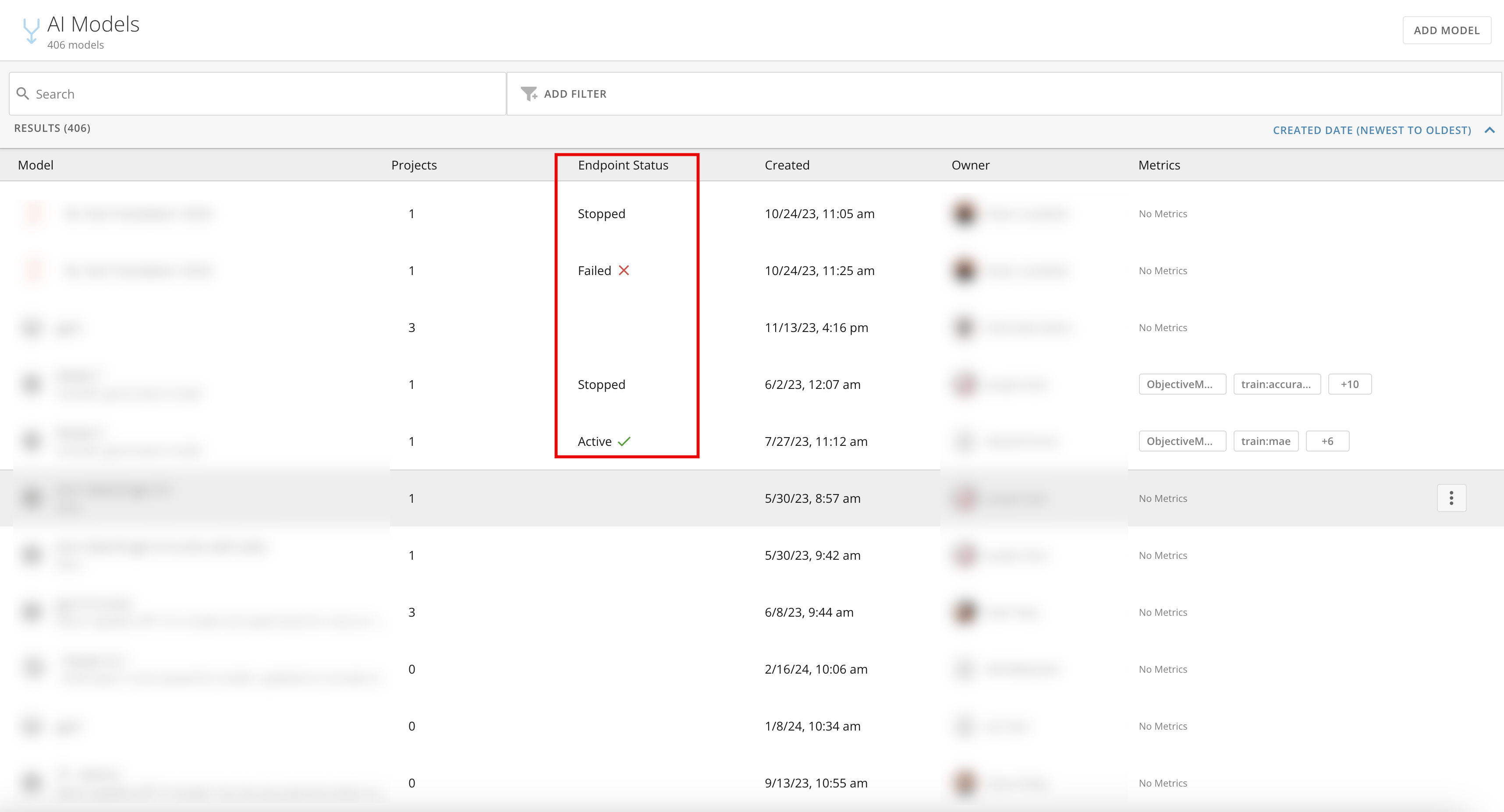The height and width of the screenshot is (812, 1504).
Task: Click created date 5/30/23, 9:42 am
Action: [x=812, y=555]
